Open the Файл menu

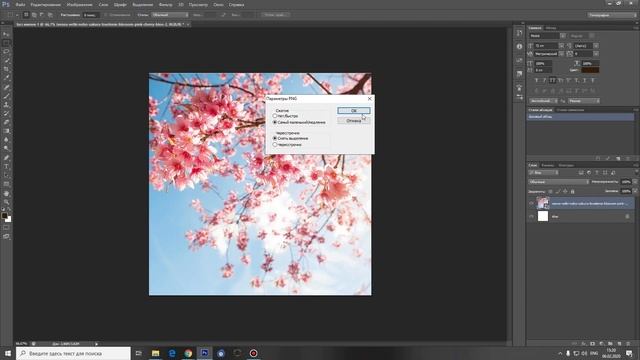point(20,5)
